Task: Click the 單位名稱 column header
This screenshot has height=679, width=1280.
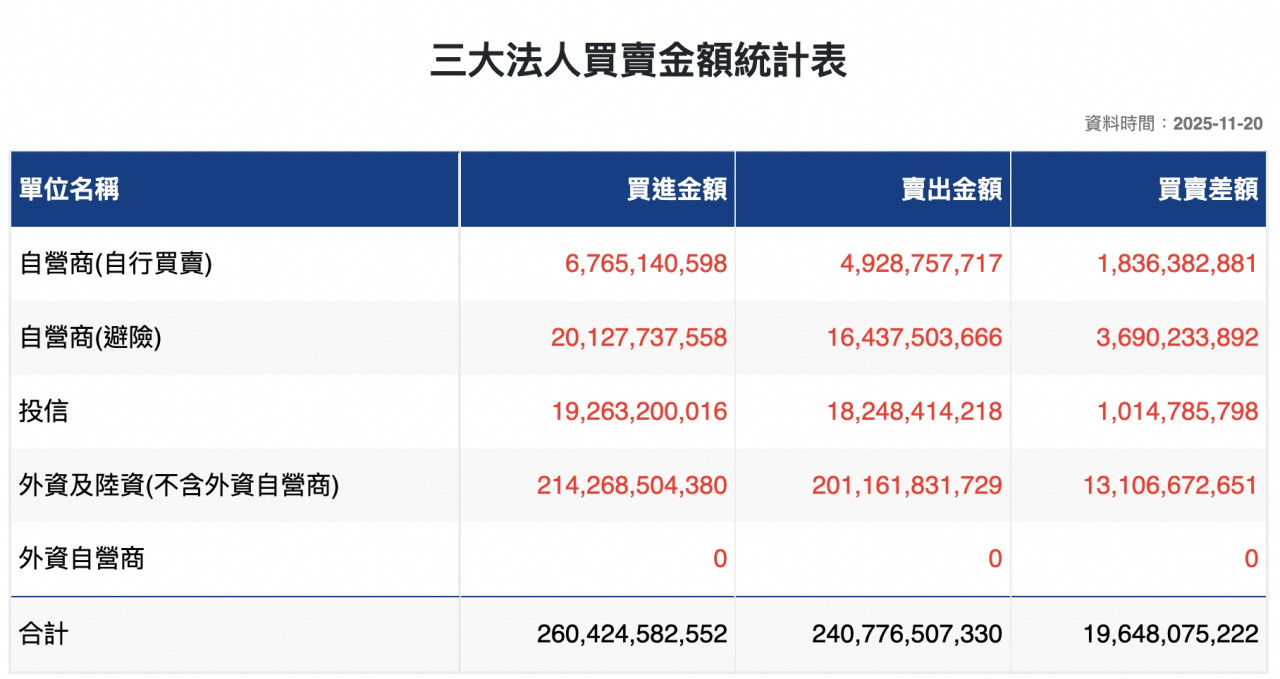Action: [70, 189]
